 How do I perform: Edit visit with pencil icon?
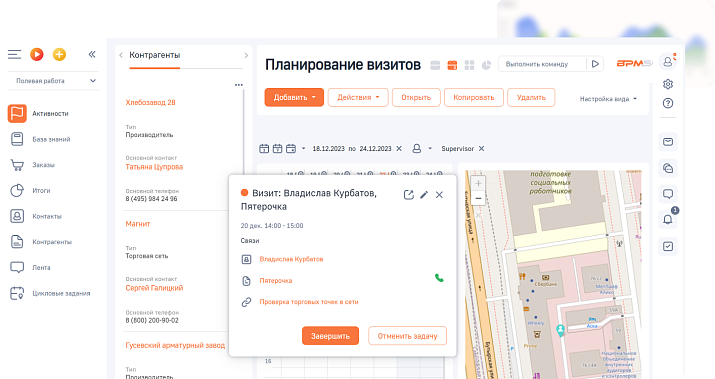(424, 195)
